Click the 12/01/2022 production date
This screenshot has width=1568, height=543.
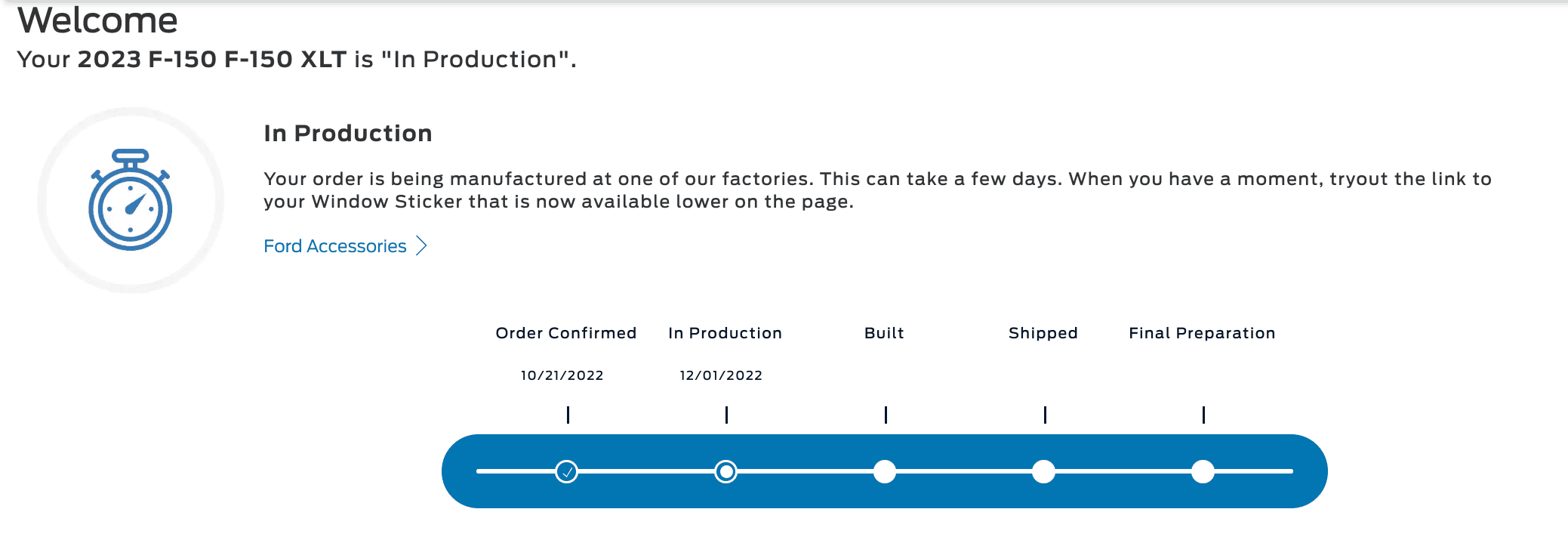coord(721,375)
